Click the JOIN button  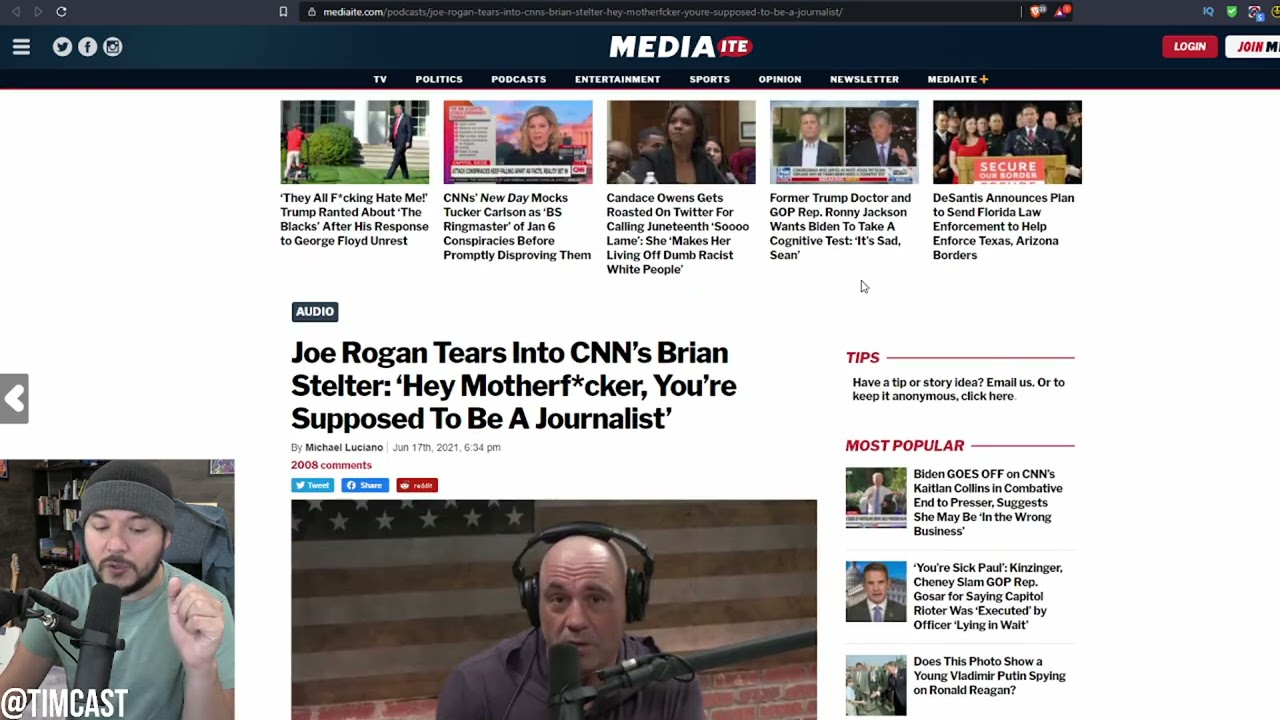[x=1253, y=46]
